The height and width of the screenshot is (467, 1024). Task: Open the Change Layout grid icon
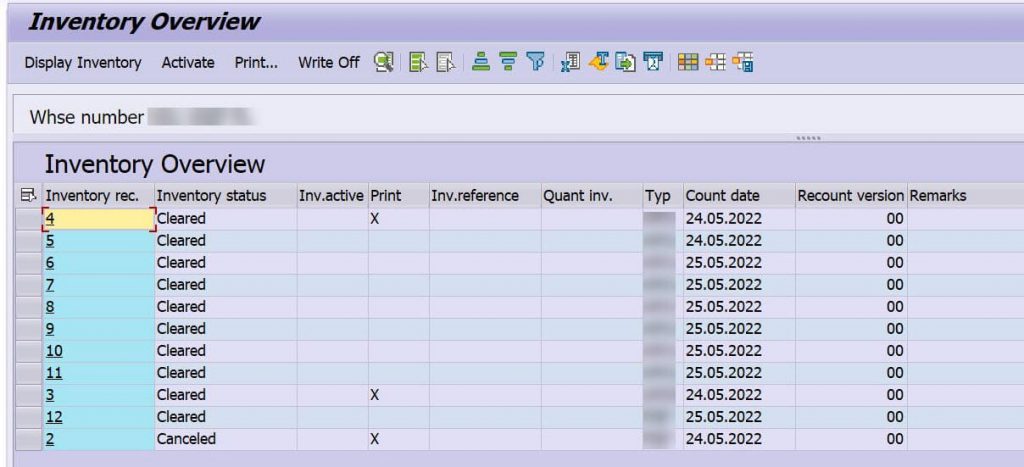click(688, 62)
